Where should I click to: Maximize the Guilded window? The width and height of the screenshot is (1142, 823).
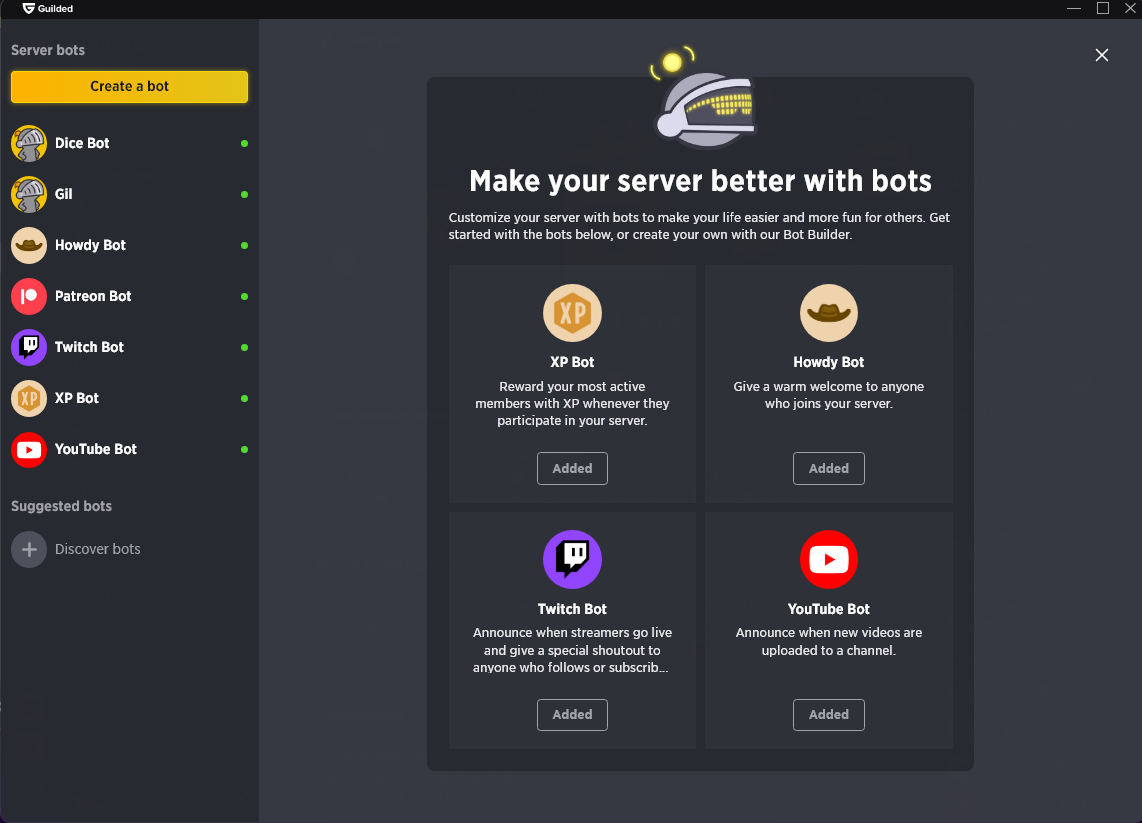click(1103, 9)
